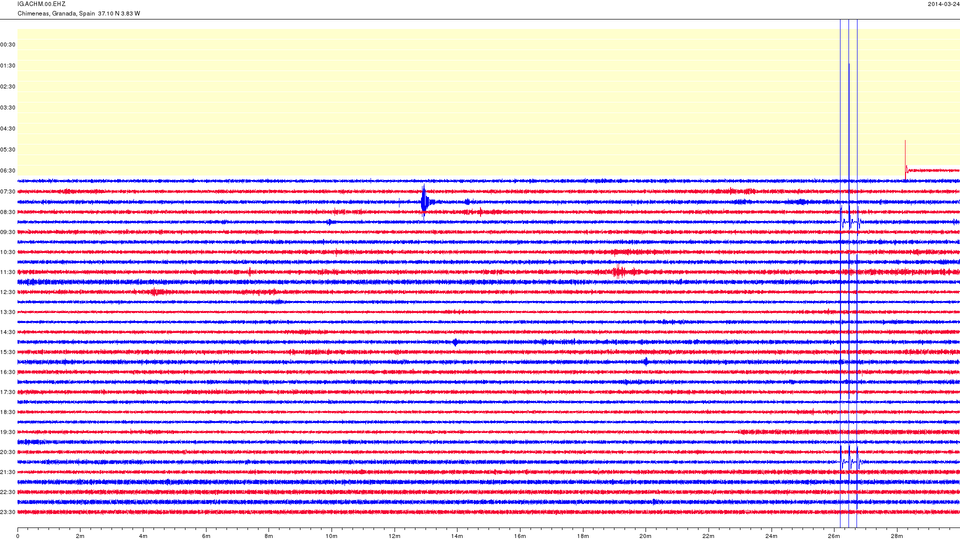960x540 pixels.
Task: Select the 03:30 time label
Action: 8,108
